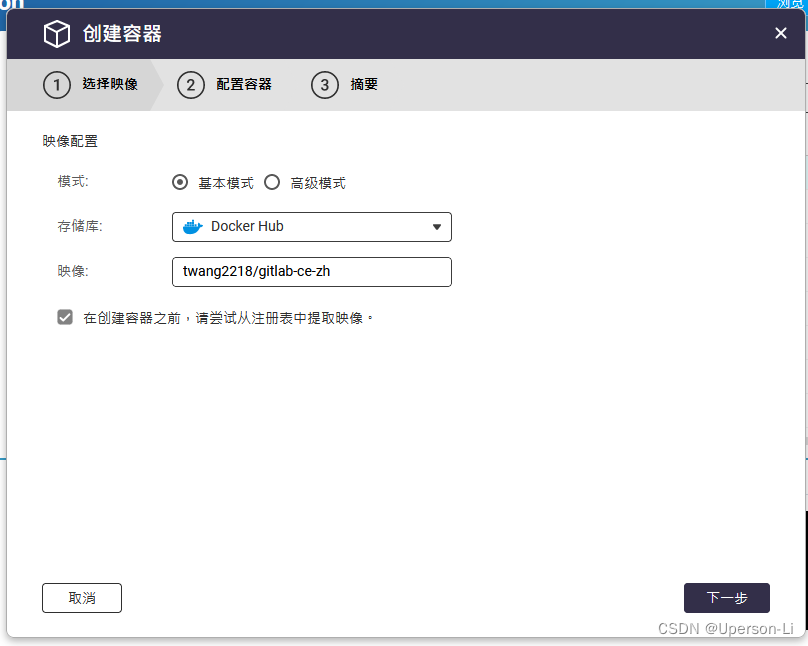Image resolution: width=808 pixels, height=646 pixels.
Task: Open the Docker Hub 存储库 dropdown
Action: click(312, 227)
